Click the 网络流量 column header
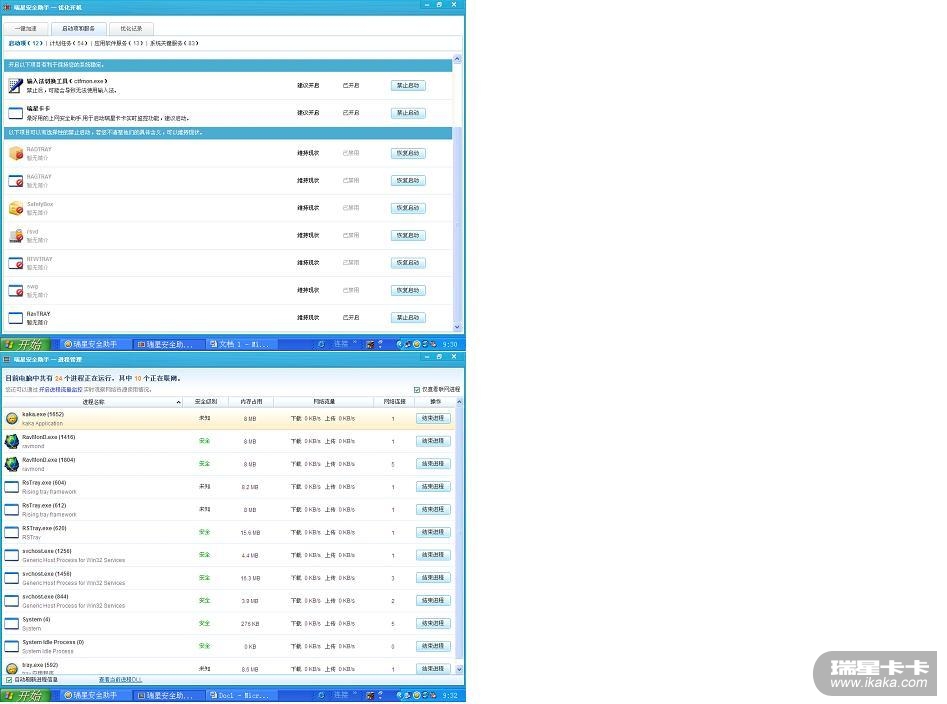Viewport: 947px width, 704px height. click(x=324, y=402)
